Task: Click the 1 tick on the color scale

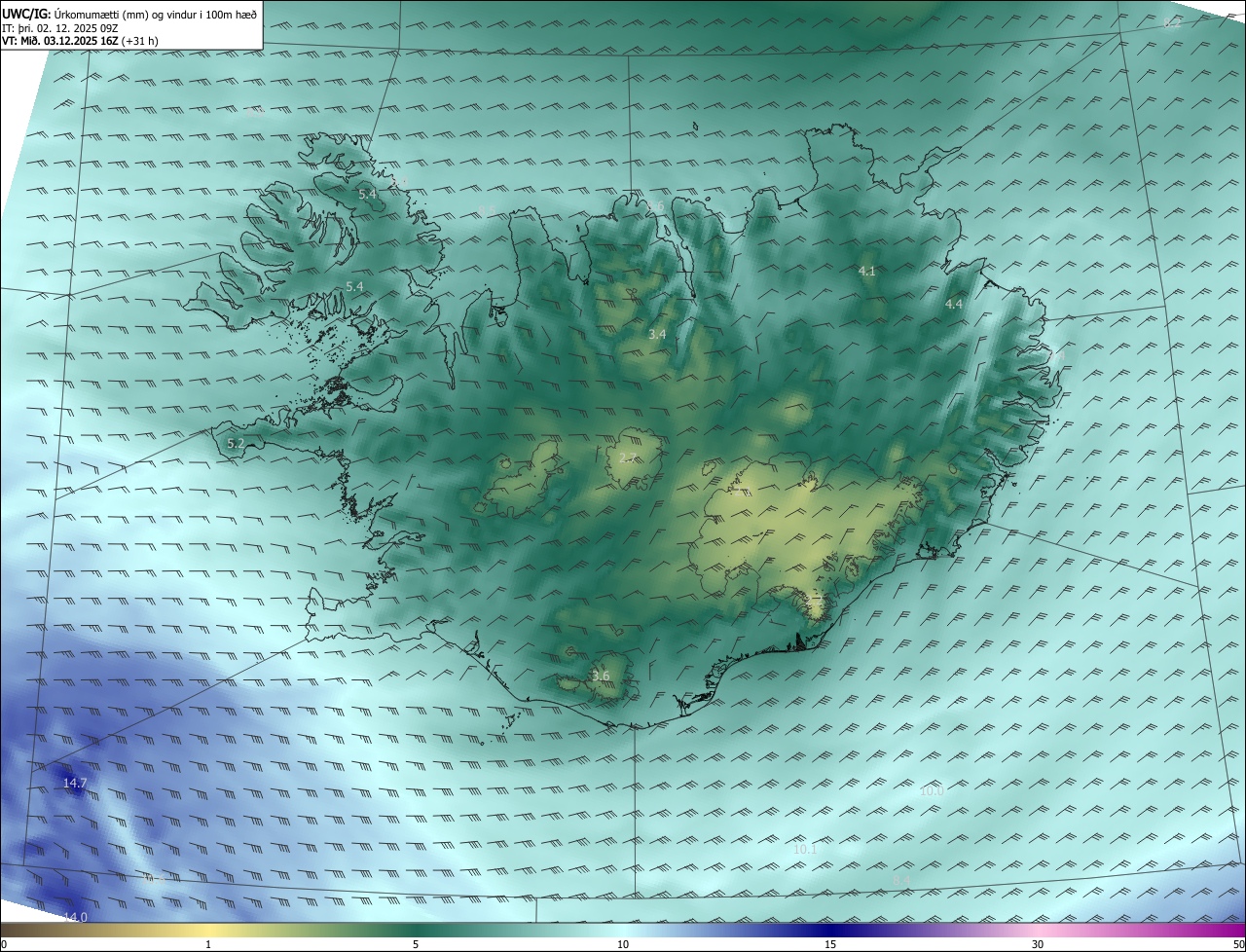Action: coord(208,944)
